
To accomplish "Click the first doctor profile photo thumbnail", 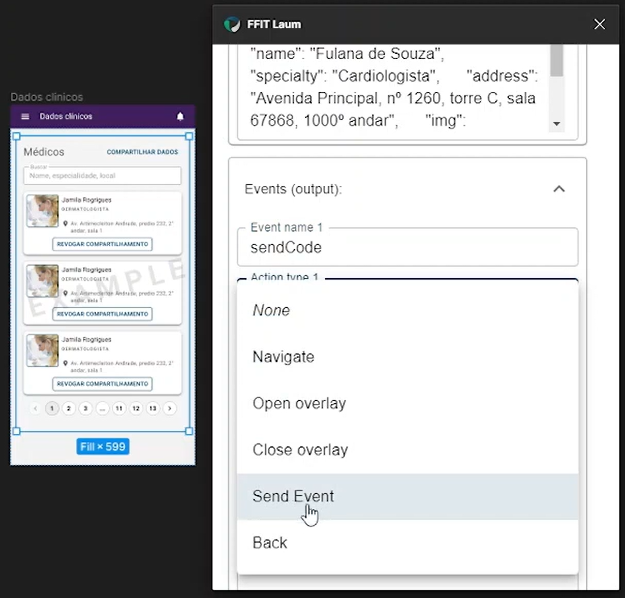I will tap(43, 211).
